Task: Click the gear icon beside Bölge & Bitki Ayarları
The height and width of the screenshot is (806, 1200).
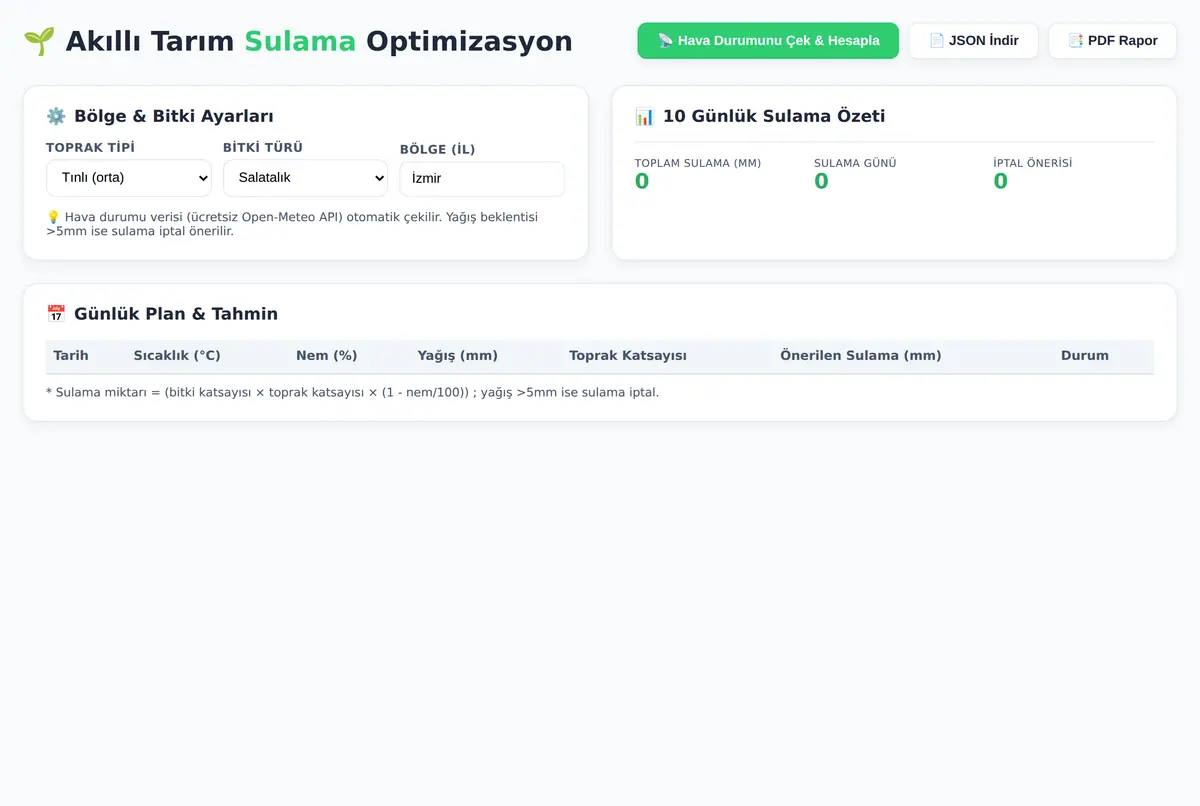Action: point(56,116)
